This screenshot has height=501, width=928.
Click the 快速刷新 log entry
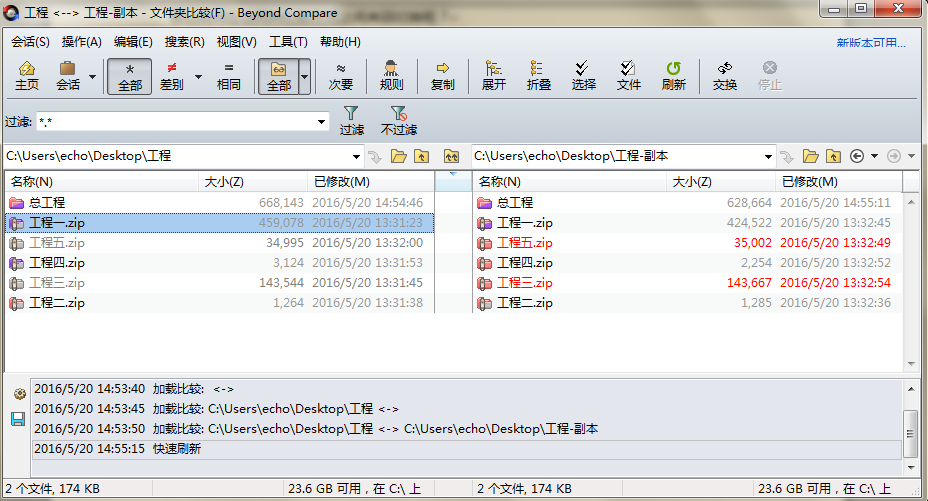[466, 449]
